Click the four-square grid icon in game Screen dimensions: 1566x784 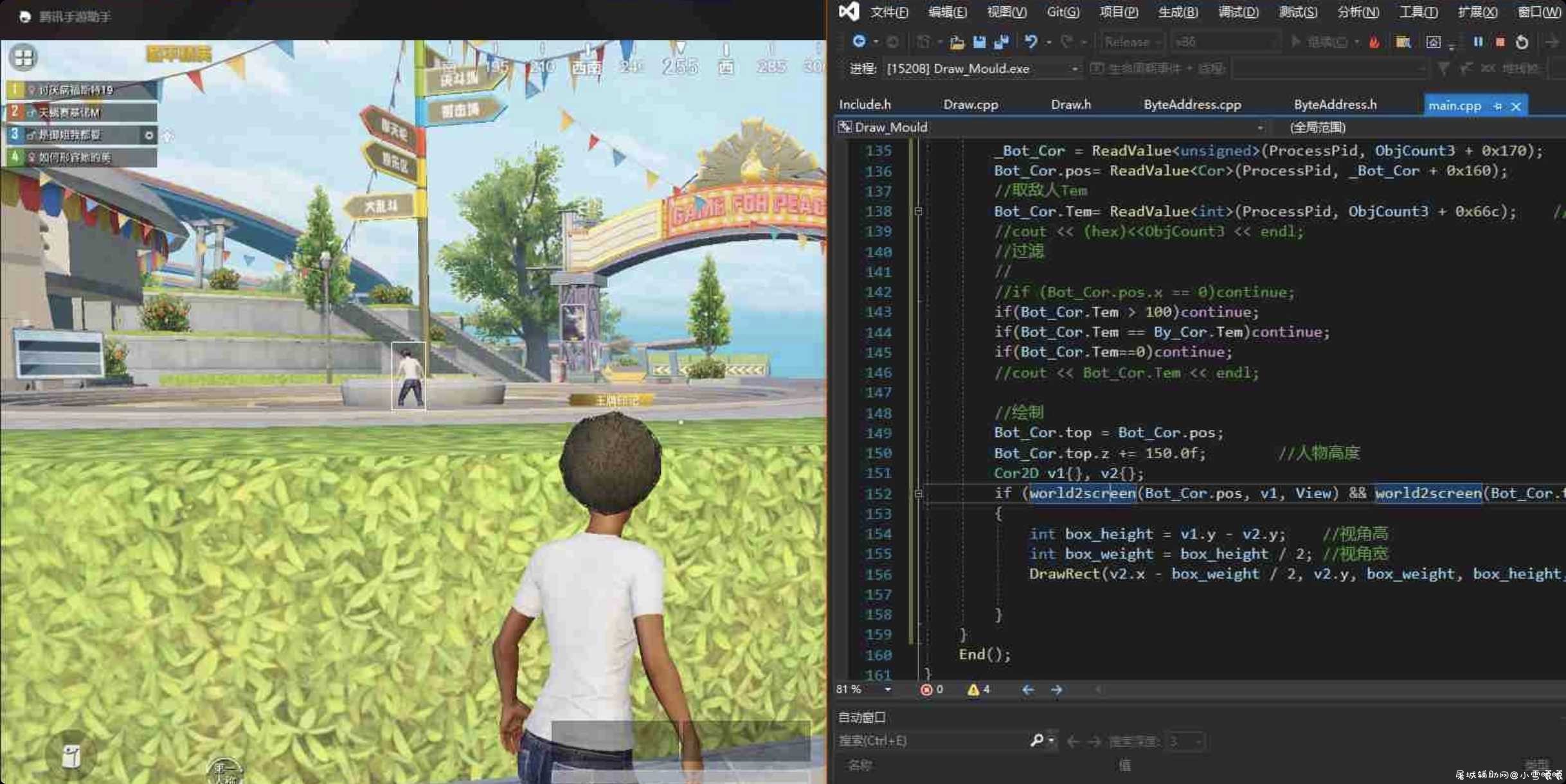pyautogui.click(x=24, y=58)
